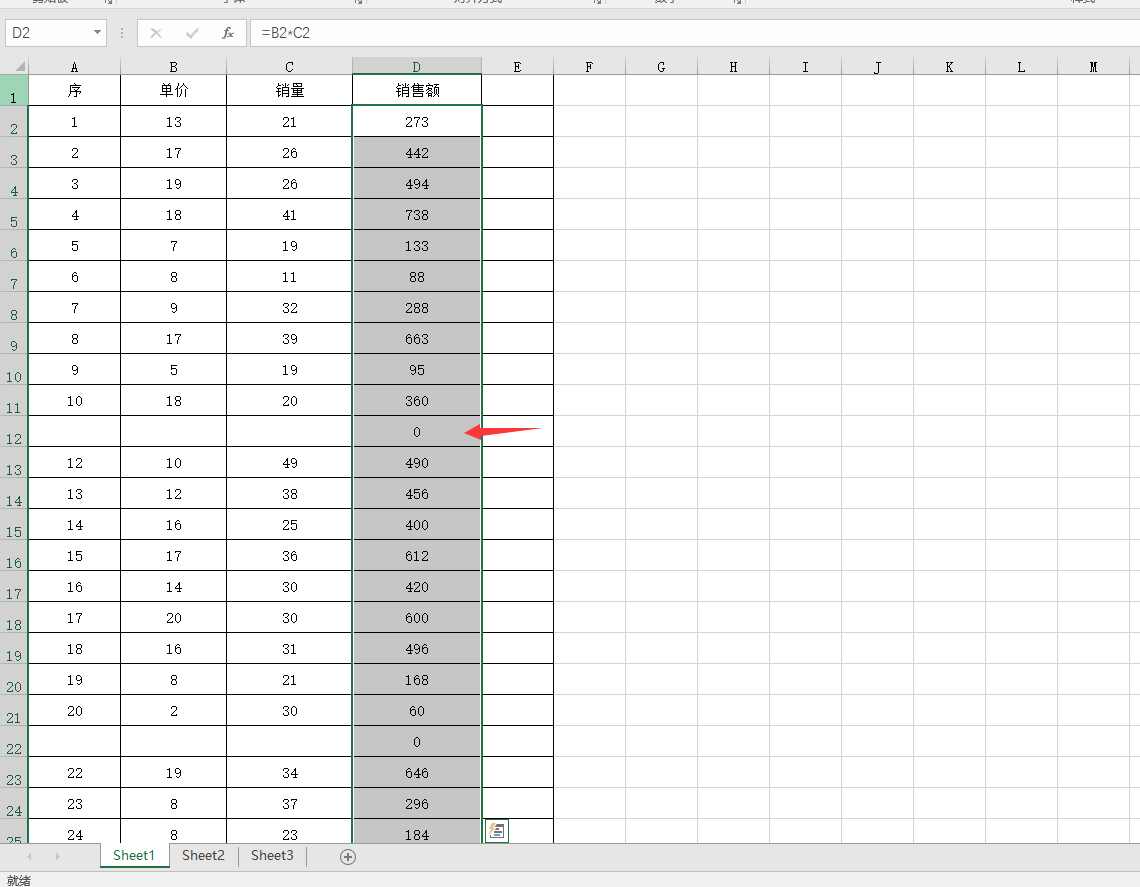The height and width of the screenshot is (887, 1140).
Task: Open the Name Box dropdown arrow
Action: click(97, 33)
